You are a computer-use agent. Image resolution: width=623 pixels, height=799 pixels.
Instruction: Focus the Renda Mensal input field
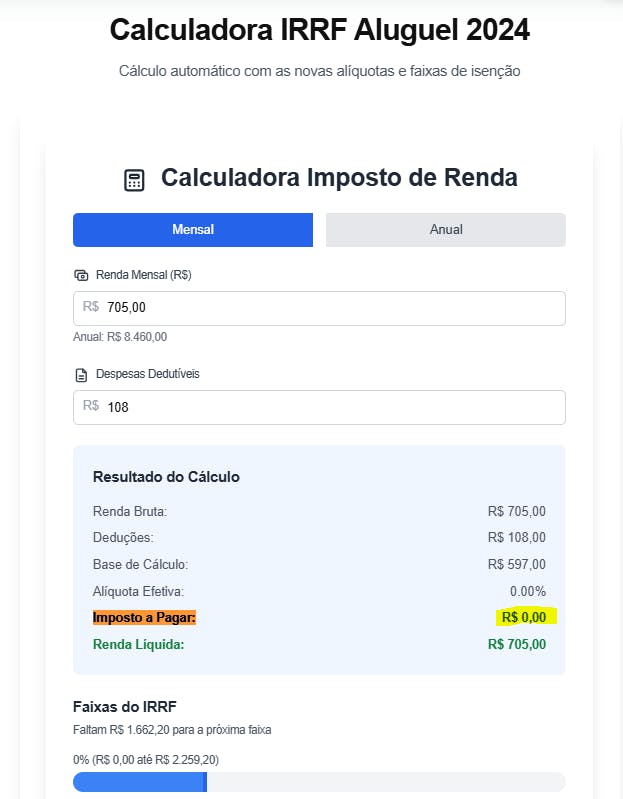pyautogui.click(x=330, y=308)
